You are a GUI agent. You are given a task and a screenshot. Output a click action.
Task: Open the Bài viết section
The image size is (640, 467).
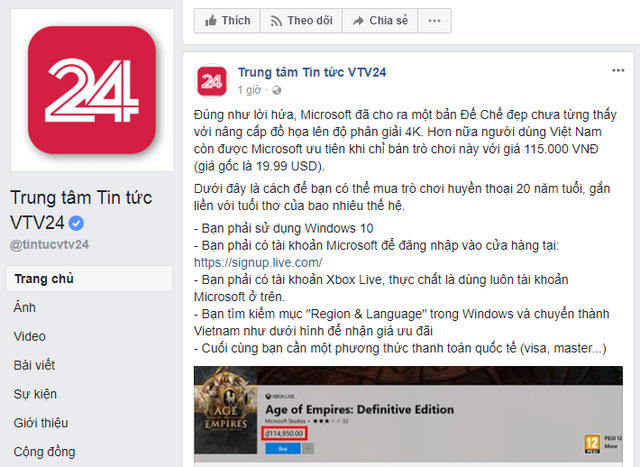pos(34,365)
